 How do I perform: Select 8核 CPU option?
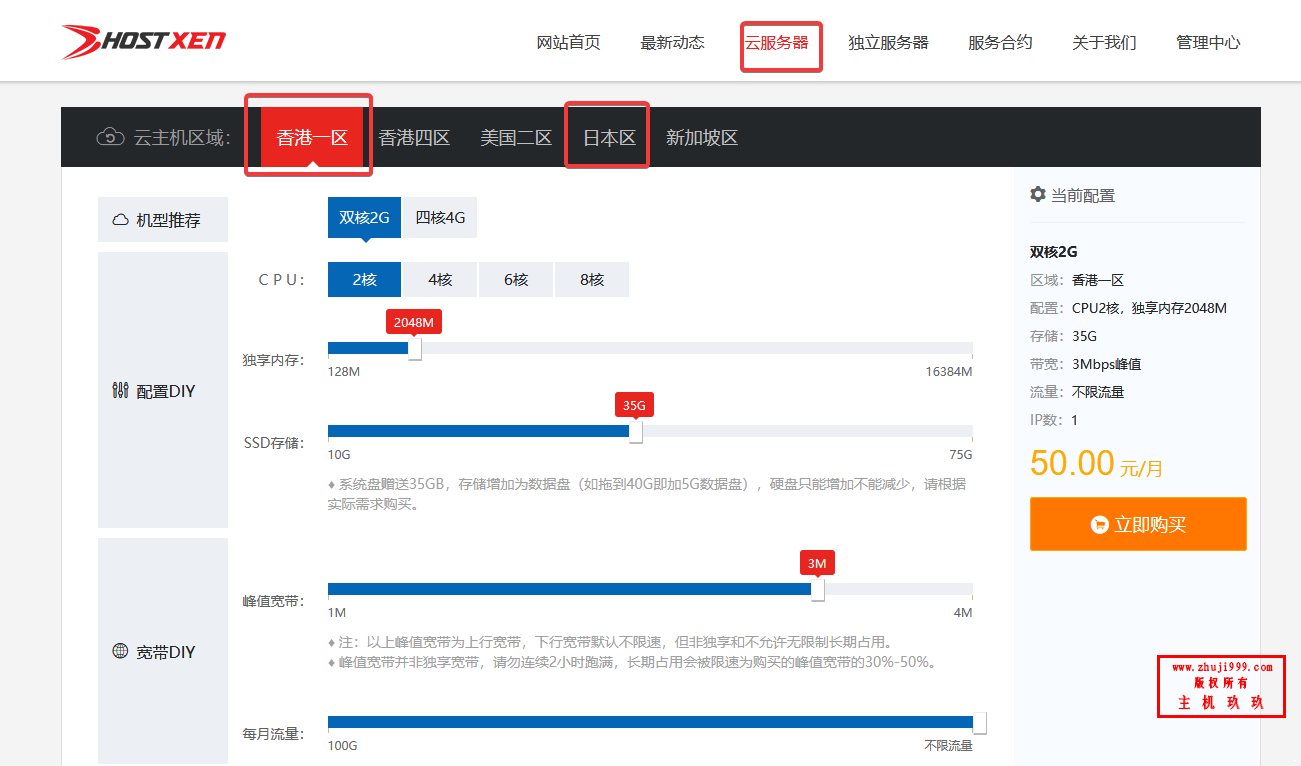(x=592, y=280)
